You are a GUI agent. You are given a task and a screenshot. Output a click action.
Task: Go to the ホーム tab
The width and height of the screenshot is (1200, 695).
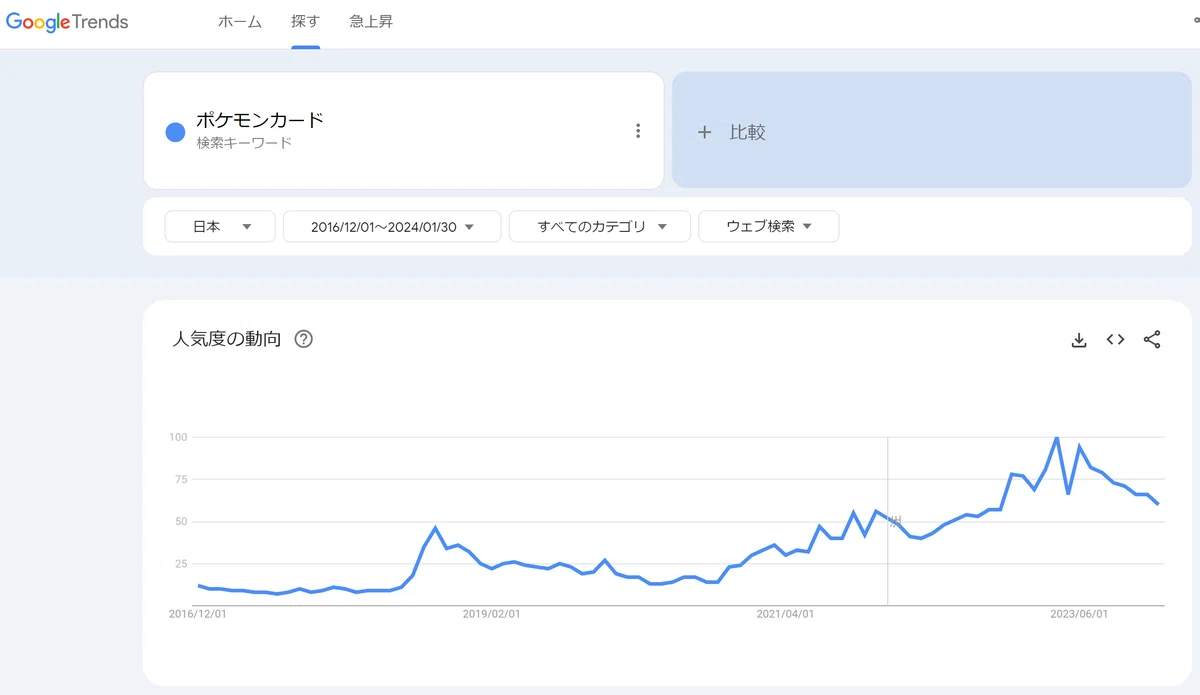tap(240, 22)
